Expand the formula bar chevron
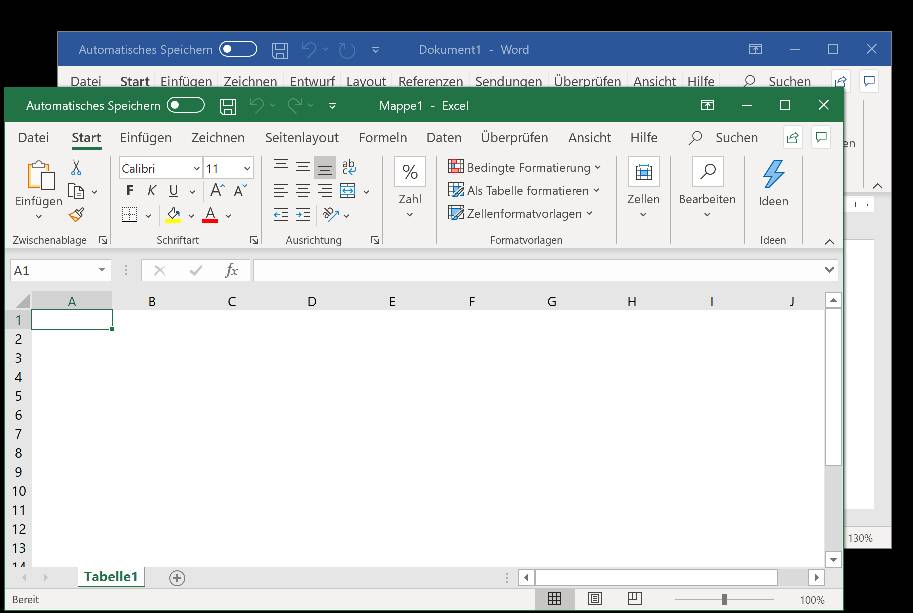 pos(829,270)
